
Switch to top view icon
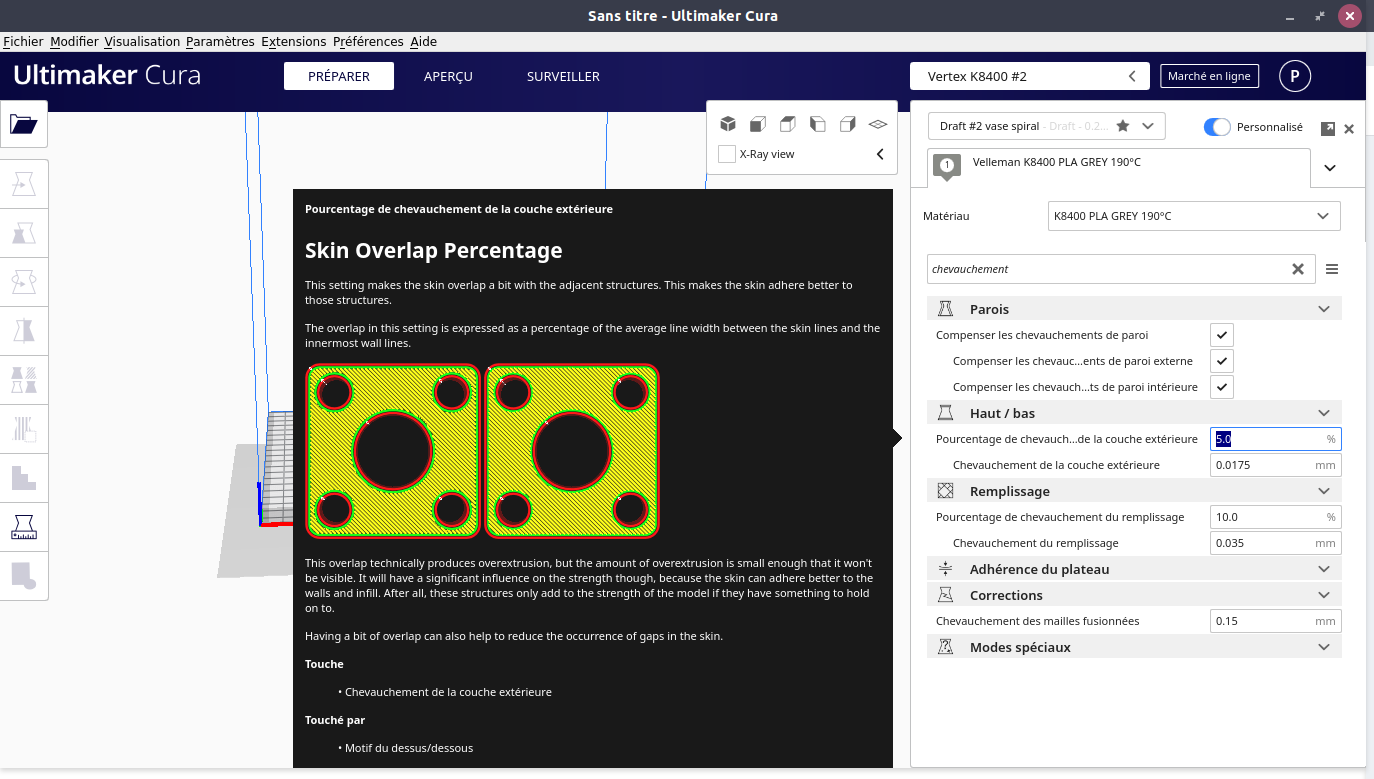tap(788, 124)
